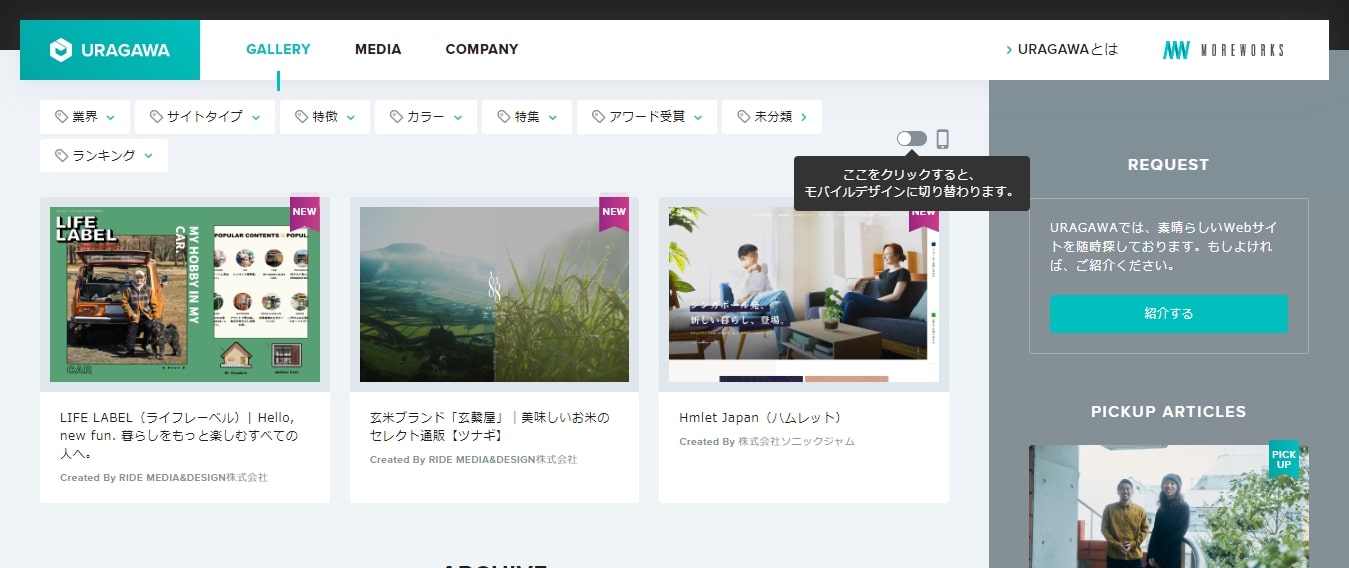The width and height of the screenshot is (1349, 568).
Task: Click Created By 株式会社ソニックジャム text
Action: (767, 441)
